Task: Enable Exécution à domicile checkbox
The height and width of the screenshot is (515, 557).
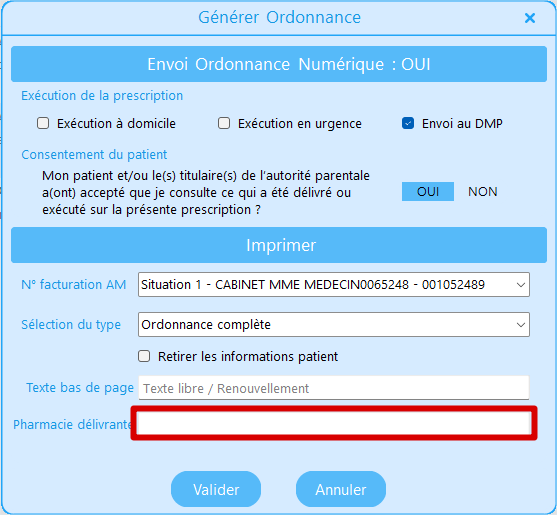Action: coord(43,123)
